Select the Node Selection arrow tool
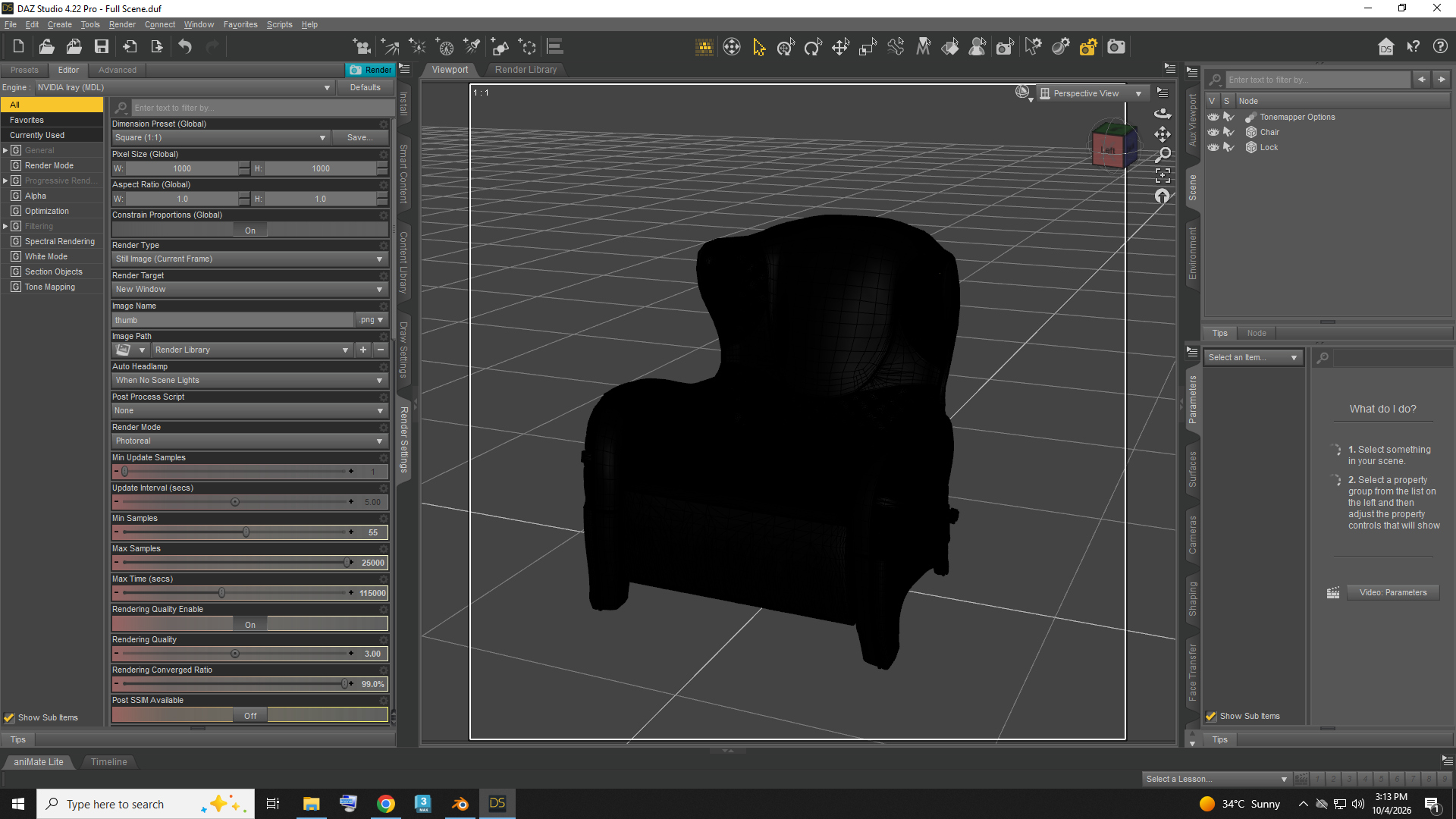Screen dimensions: 1456x819 pos(758,47)
